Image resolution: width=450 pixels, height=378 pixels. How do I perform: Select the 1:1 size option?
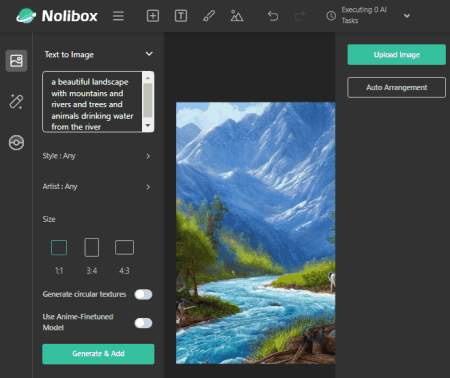59,248
